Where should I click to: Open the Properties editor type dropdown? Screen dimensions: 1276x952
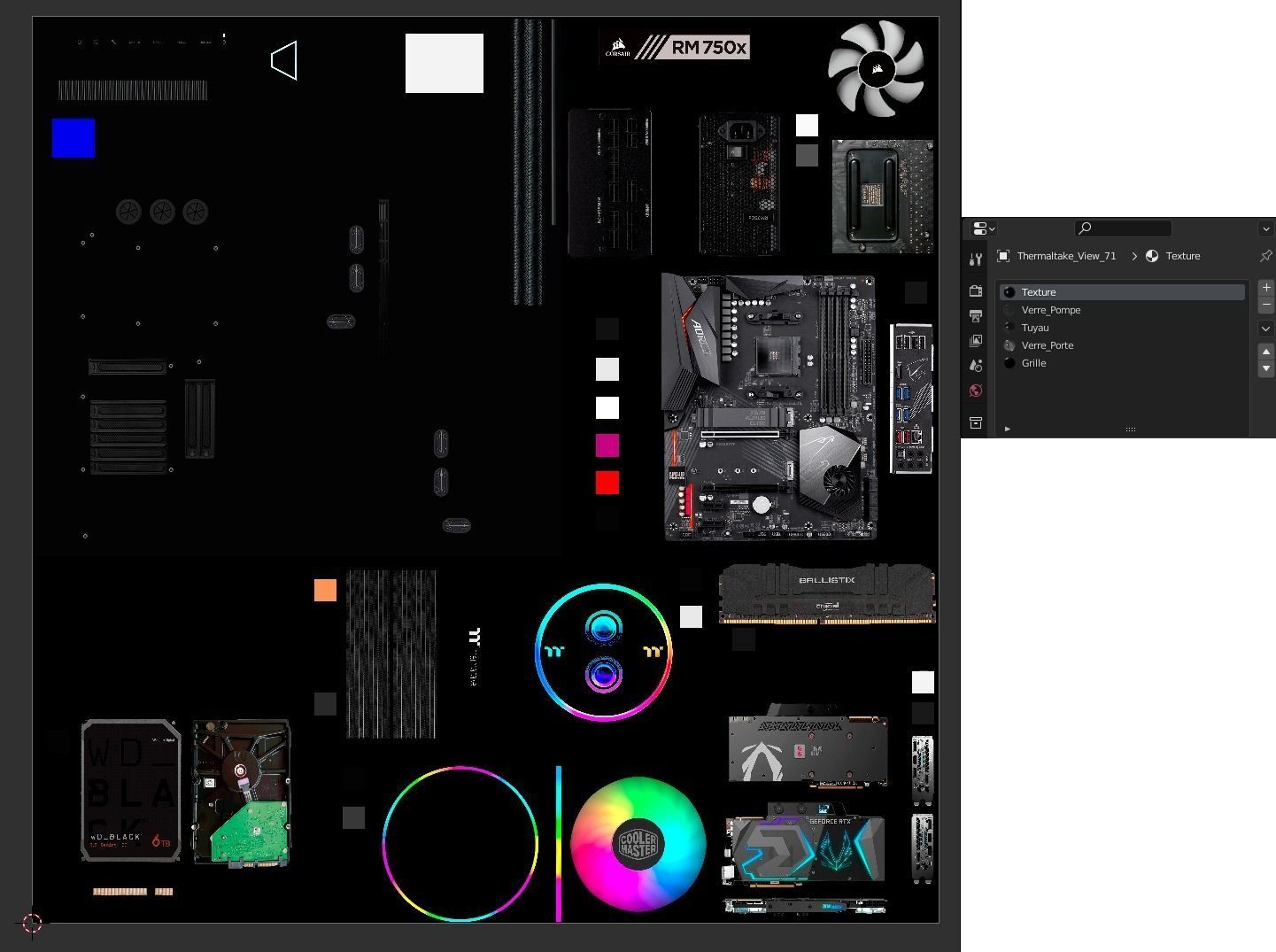(984, 228)
